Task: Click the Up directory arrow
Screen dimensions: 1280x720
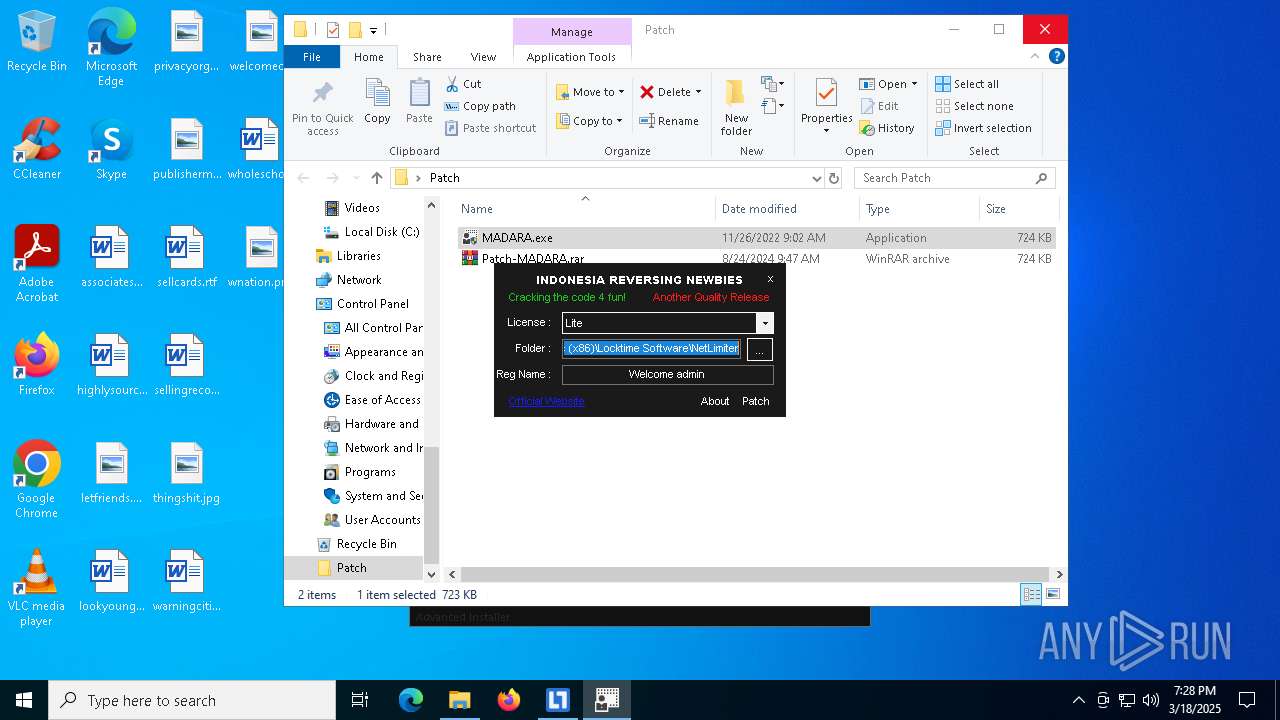Action: tap(376, 178)
